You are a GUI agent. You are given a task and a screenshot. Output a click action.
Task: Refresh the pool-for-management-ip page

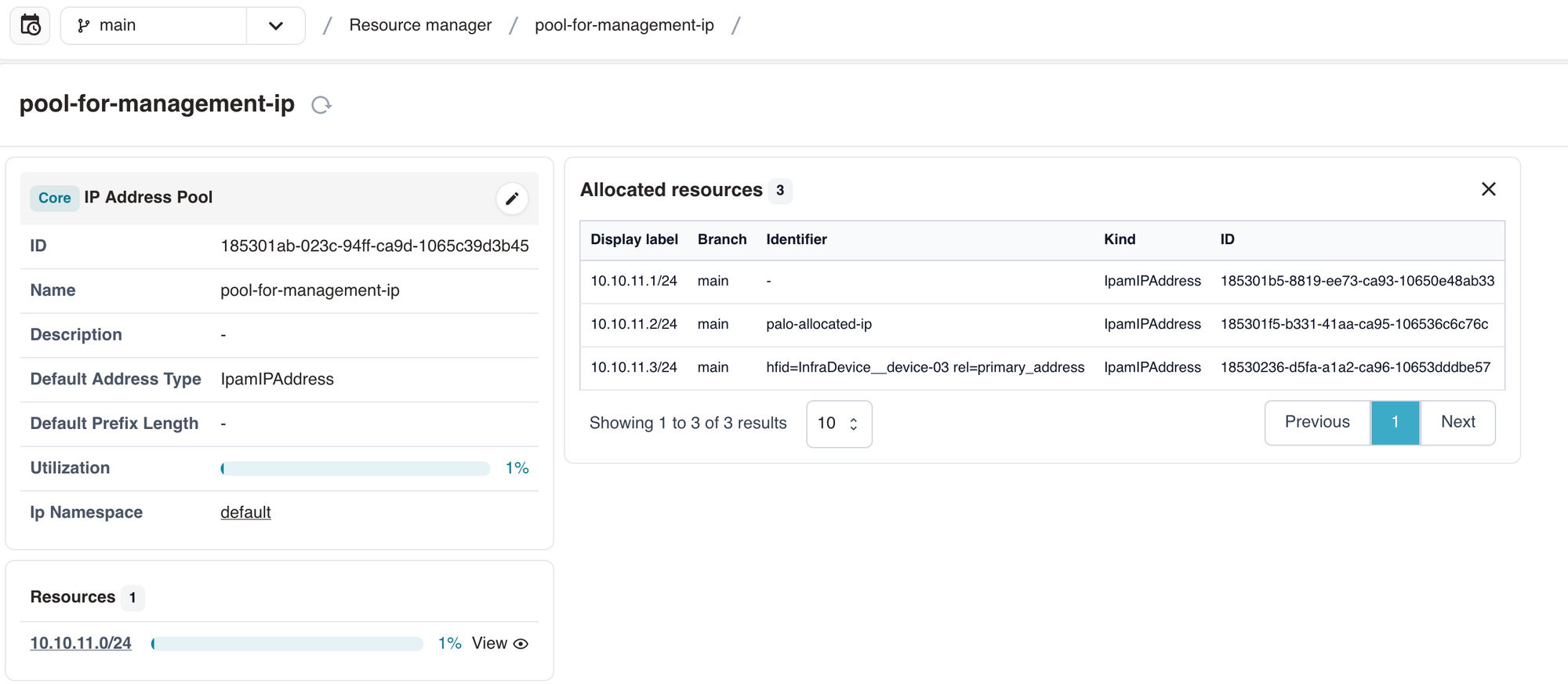click(x=321, y=105)
